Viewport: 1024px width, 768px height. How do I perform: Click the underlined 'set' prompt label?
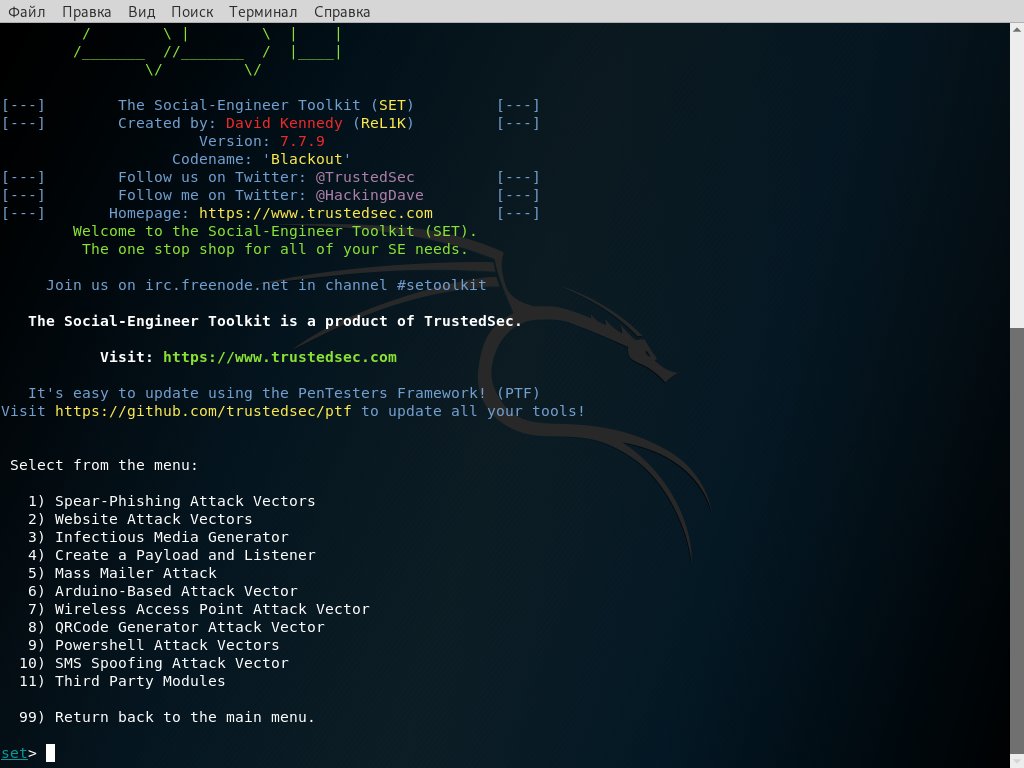click(x=14, y=753)
